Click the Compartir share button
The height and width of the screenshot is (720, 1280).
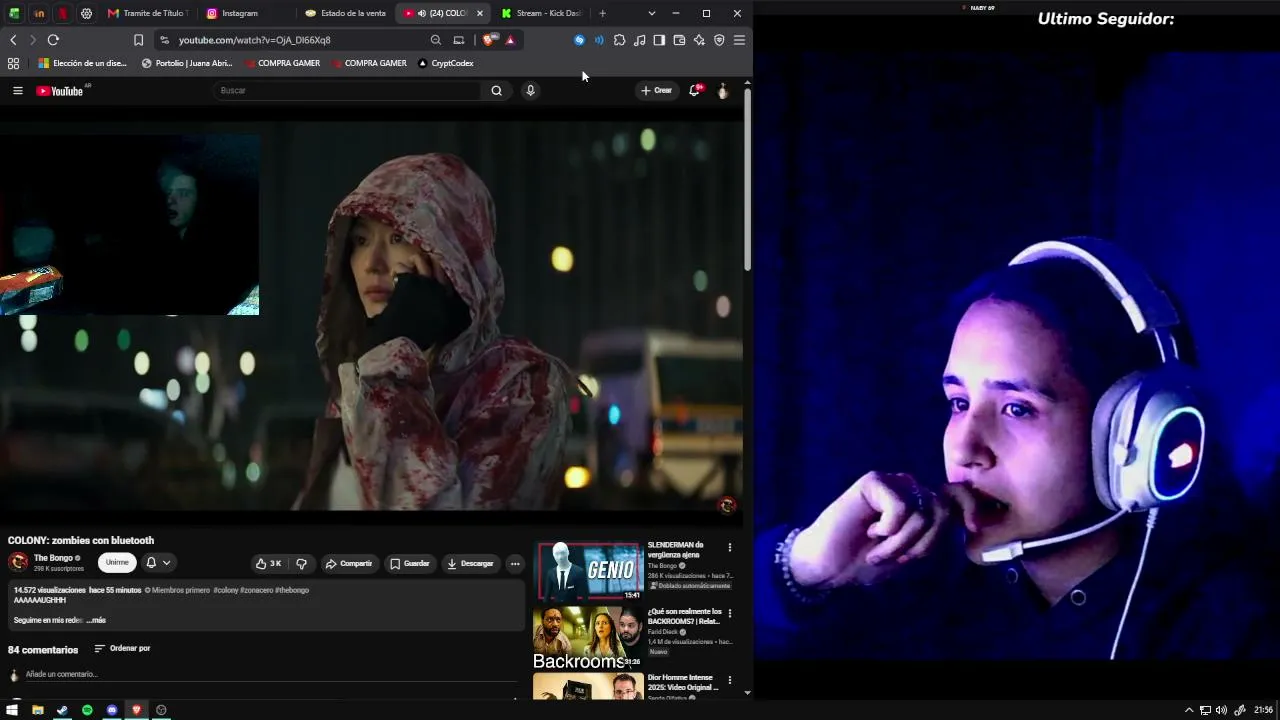coord(349,563)
